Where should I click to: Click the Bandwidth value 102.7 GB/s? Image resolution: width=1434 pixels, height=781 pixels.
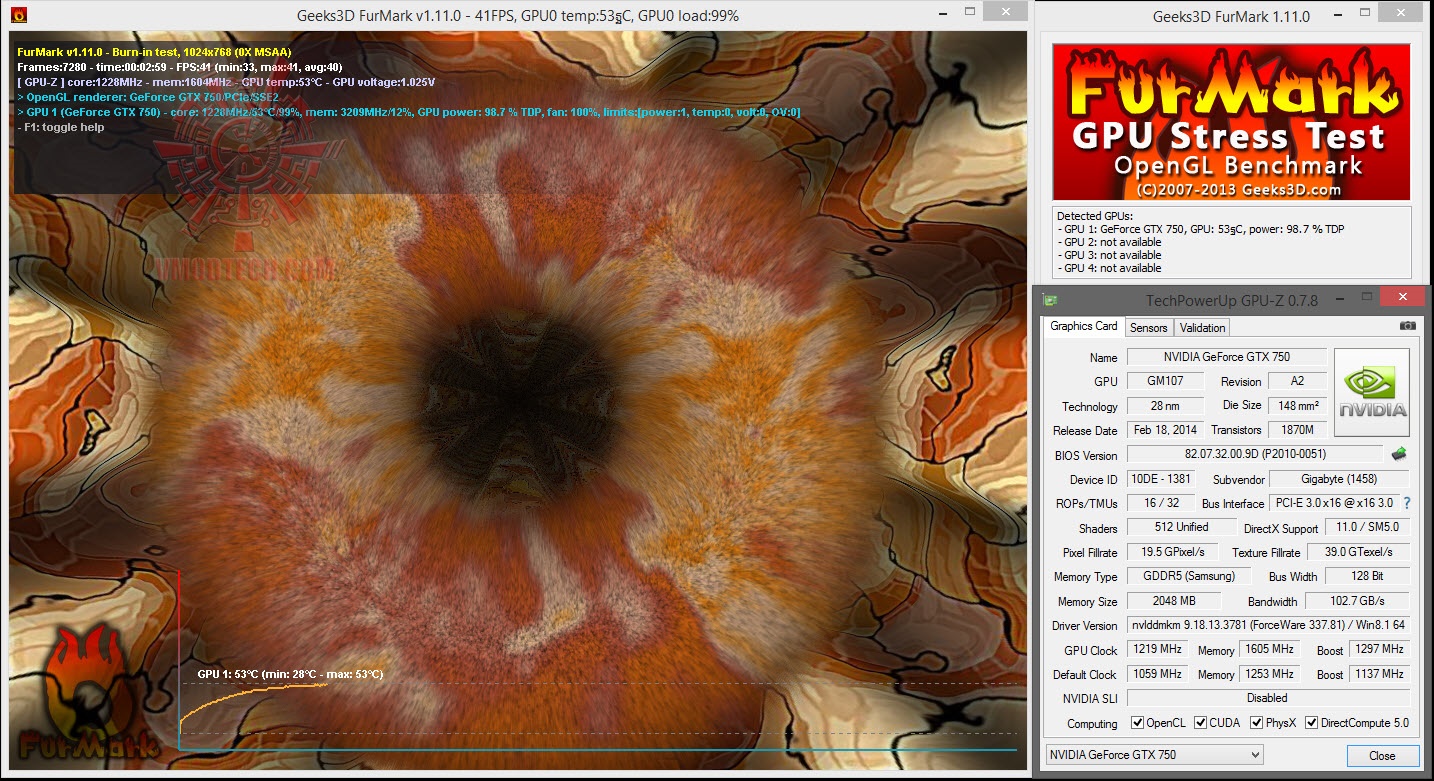click(x=1357, y=600)
